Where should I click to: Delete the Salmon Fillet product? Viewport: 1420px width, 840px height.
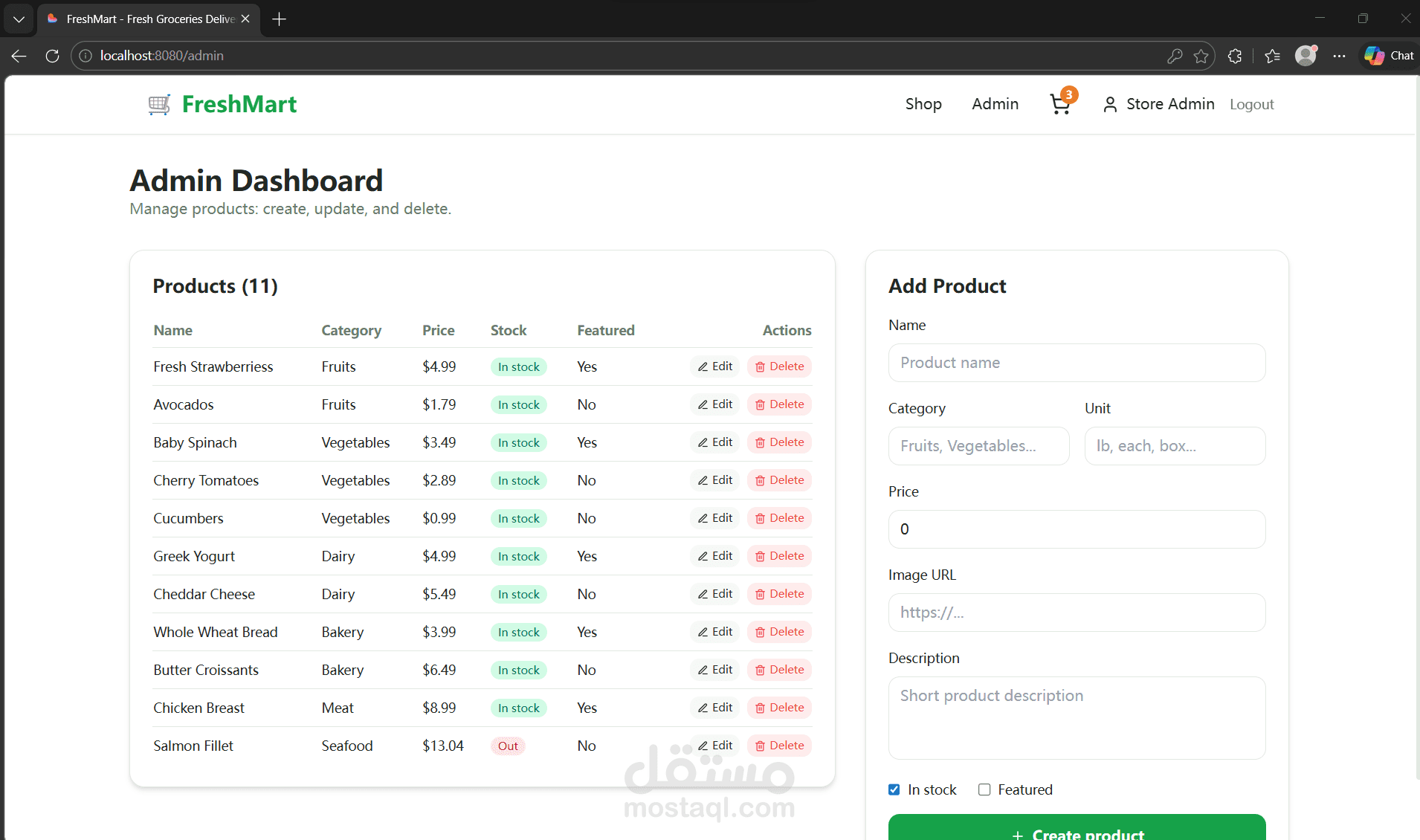[x=780, y=746]
